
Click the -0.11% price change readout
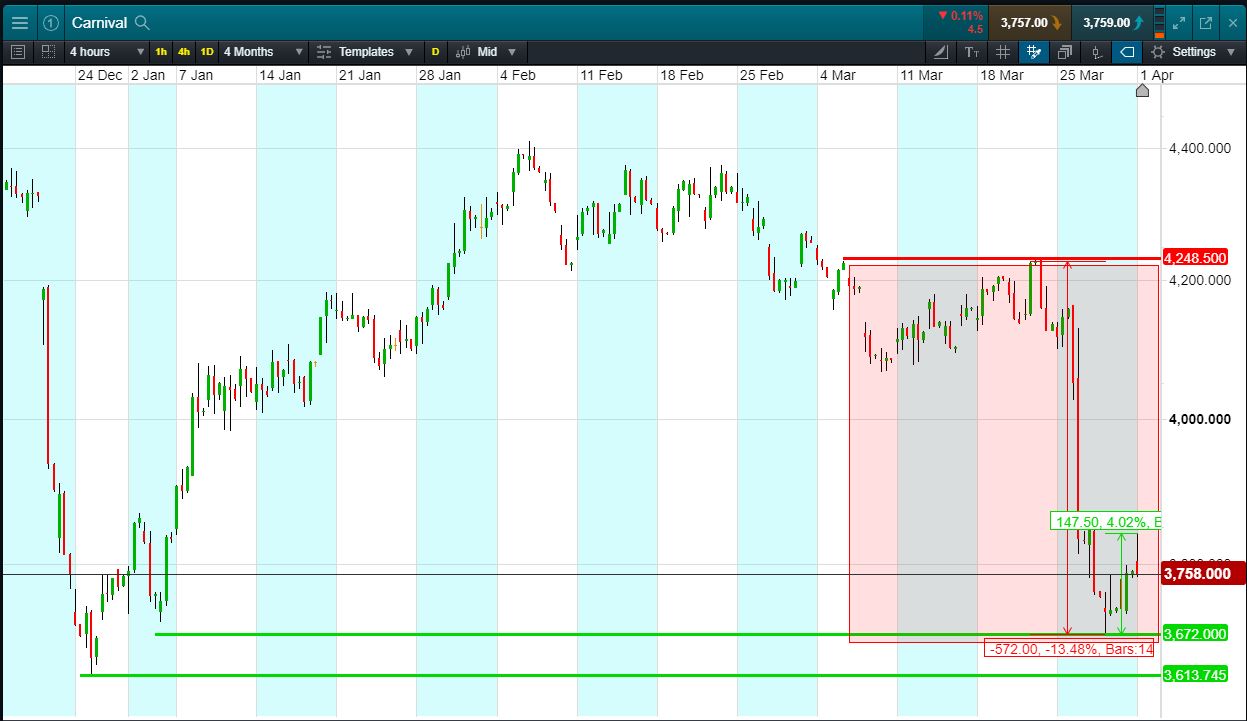tap(960, 16)
